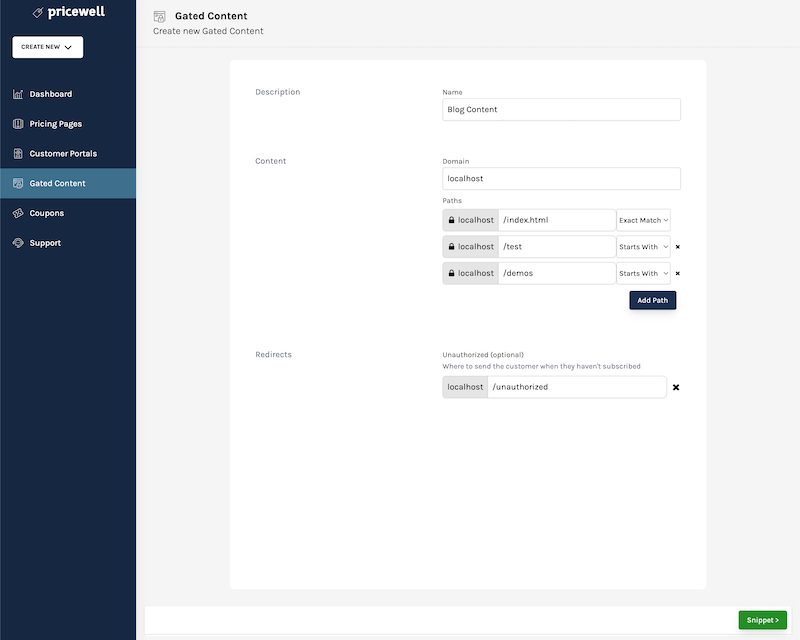800x640 pixels.
Task: Edit the Name field containing Blog Content
Action: [x=561, y=109]
